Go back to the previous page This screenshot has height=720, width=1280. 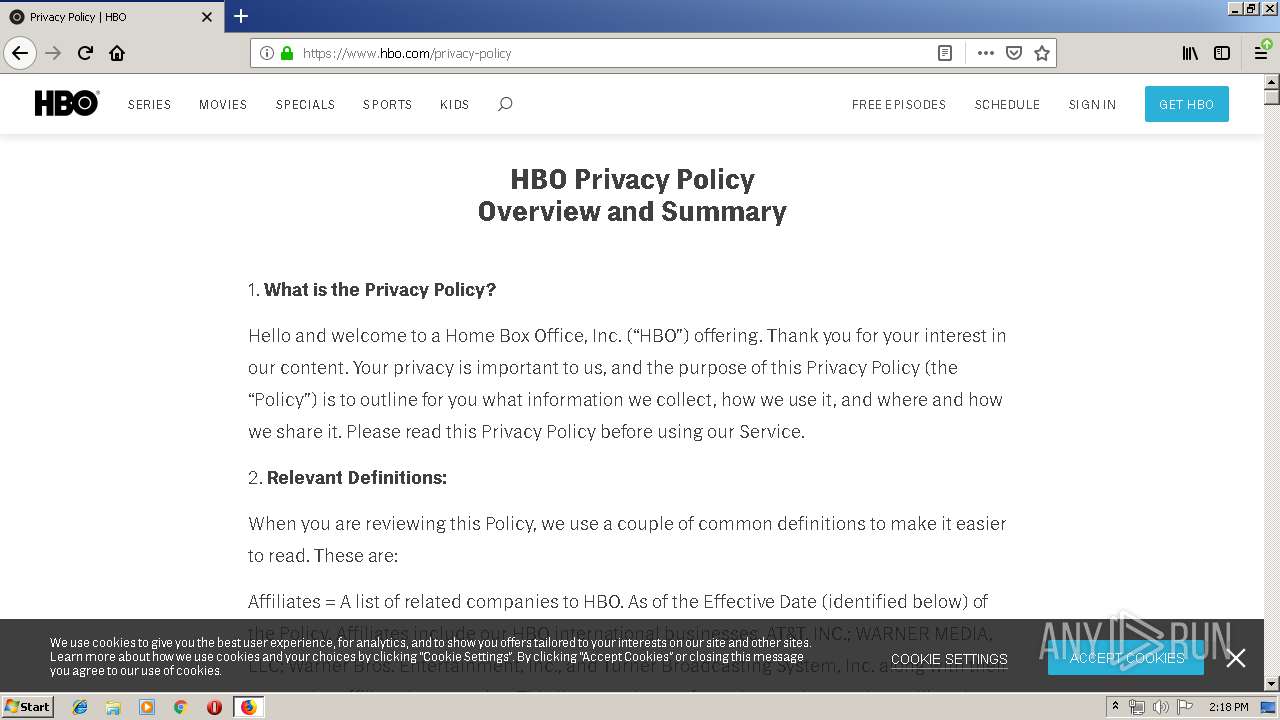tap(20, 53)
